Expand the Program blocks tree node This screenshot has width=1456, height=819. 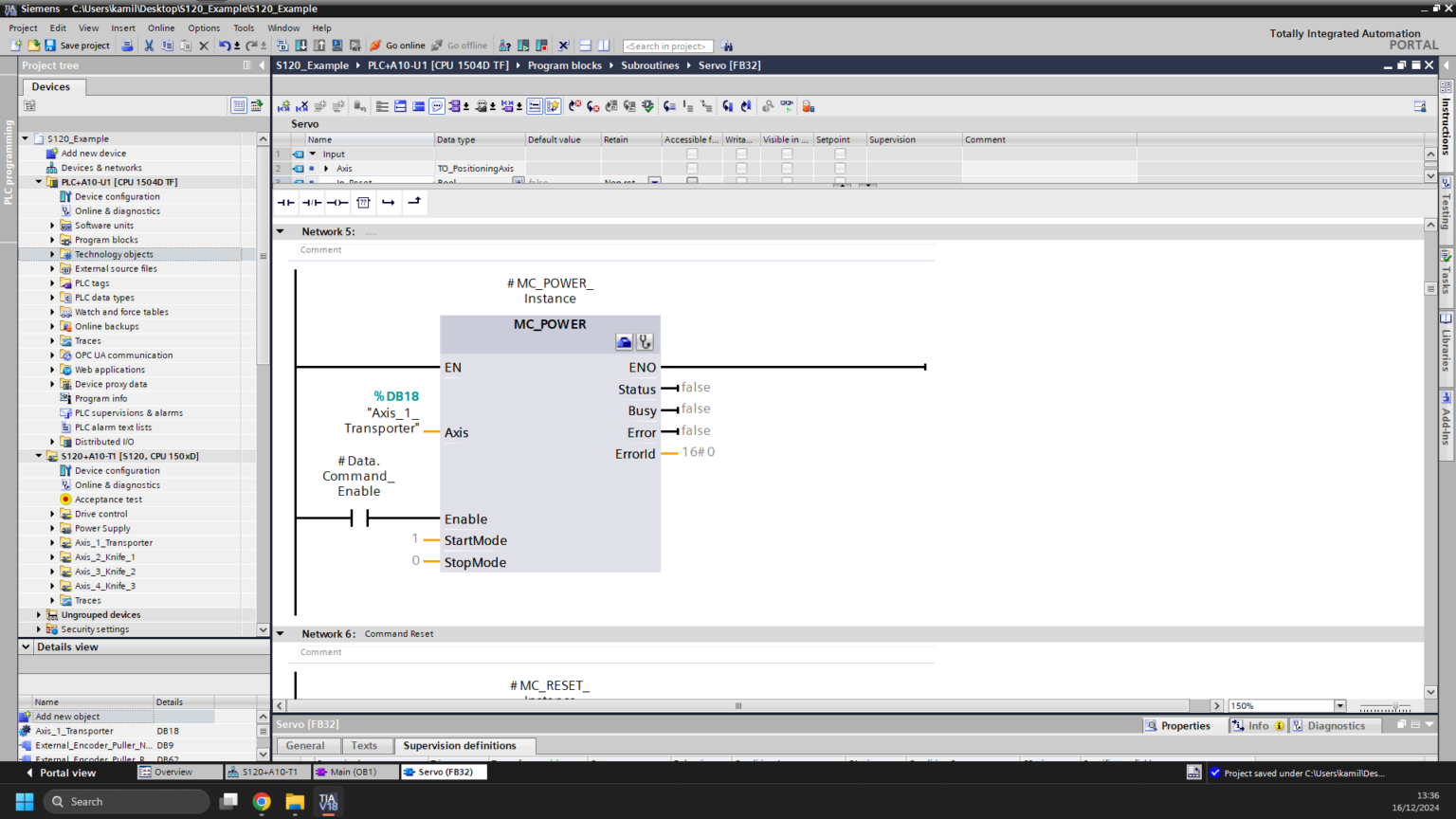[52, 240]
